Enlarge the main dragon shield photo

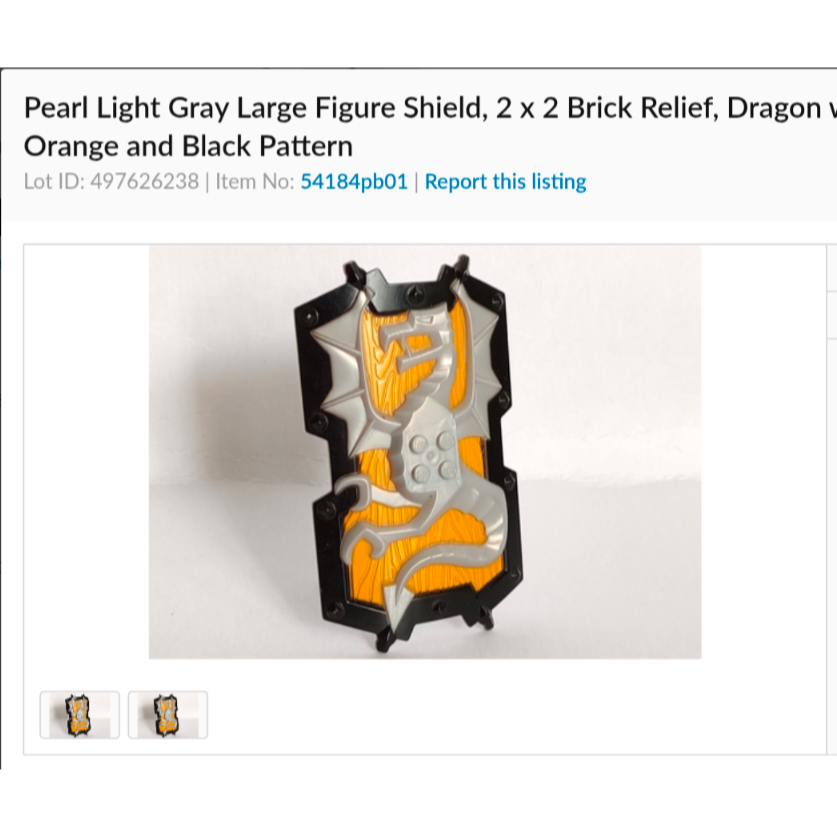tap(425, 452)
